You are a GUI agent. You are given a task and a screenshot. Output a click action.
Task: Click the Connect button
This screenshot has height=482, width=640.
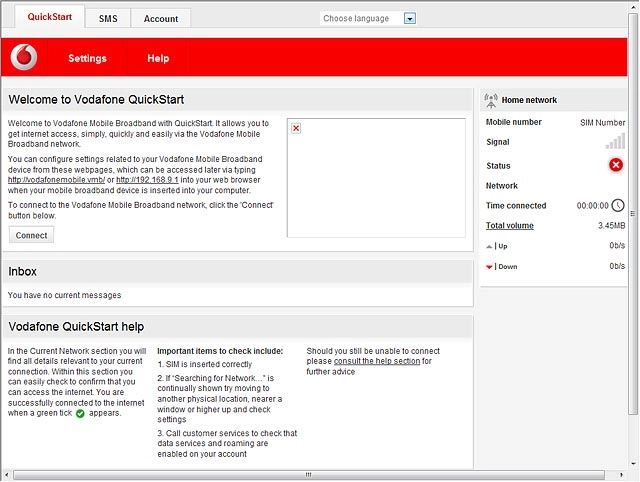[31, 235]
